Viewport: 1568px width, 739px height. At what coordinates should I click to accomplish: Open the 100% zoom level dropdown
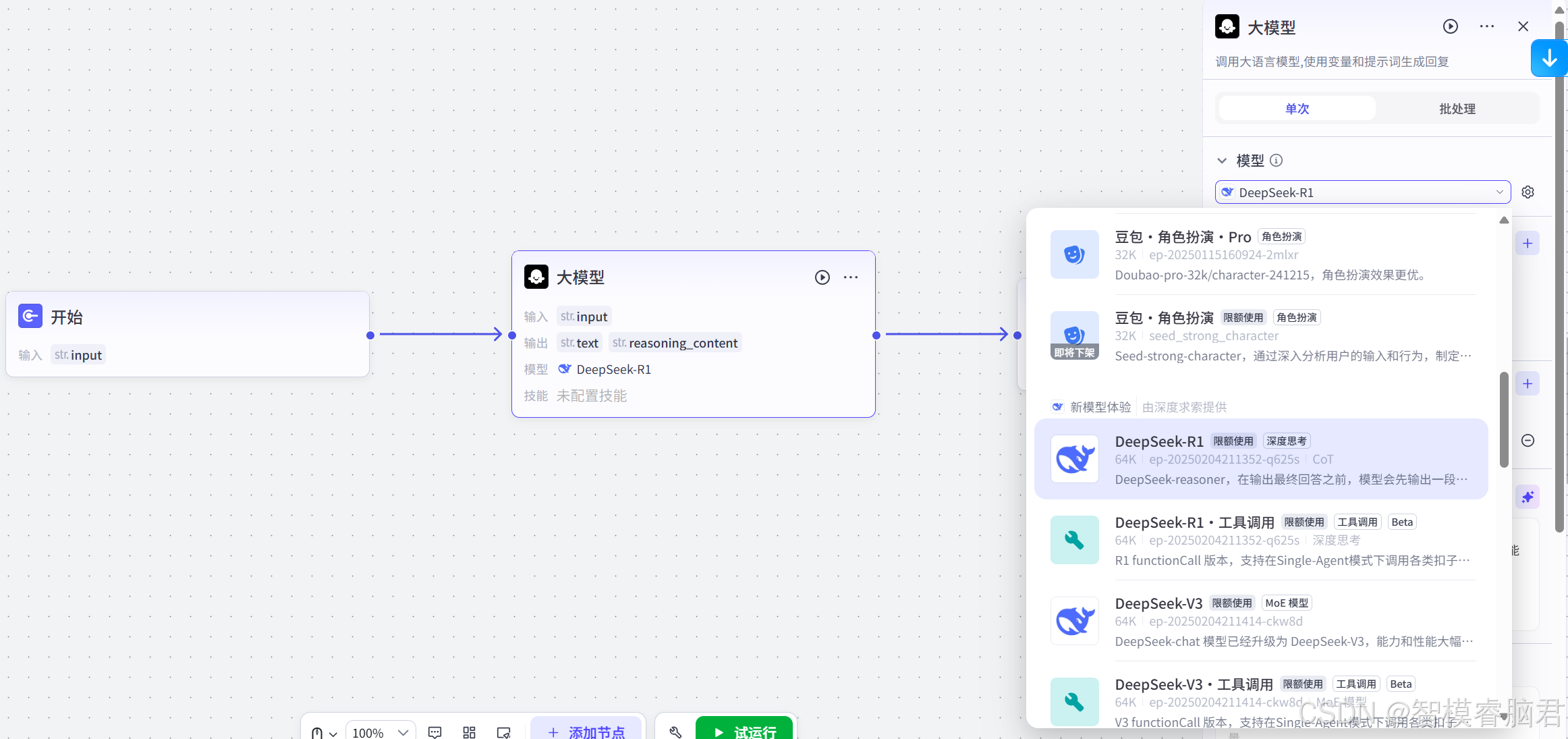coord(381,732)
